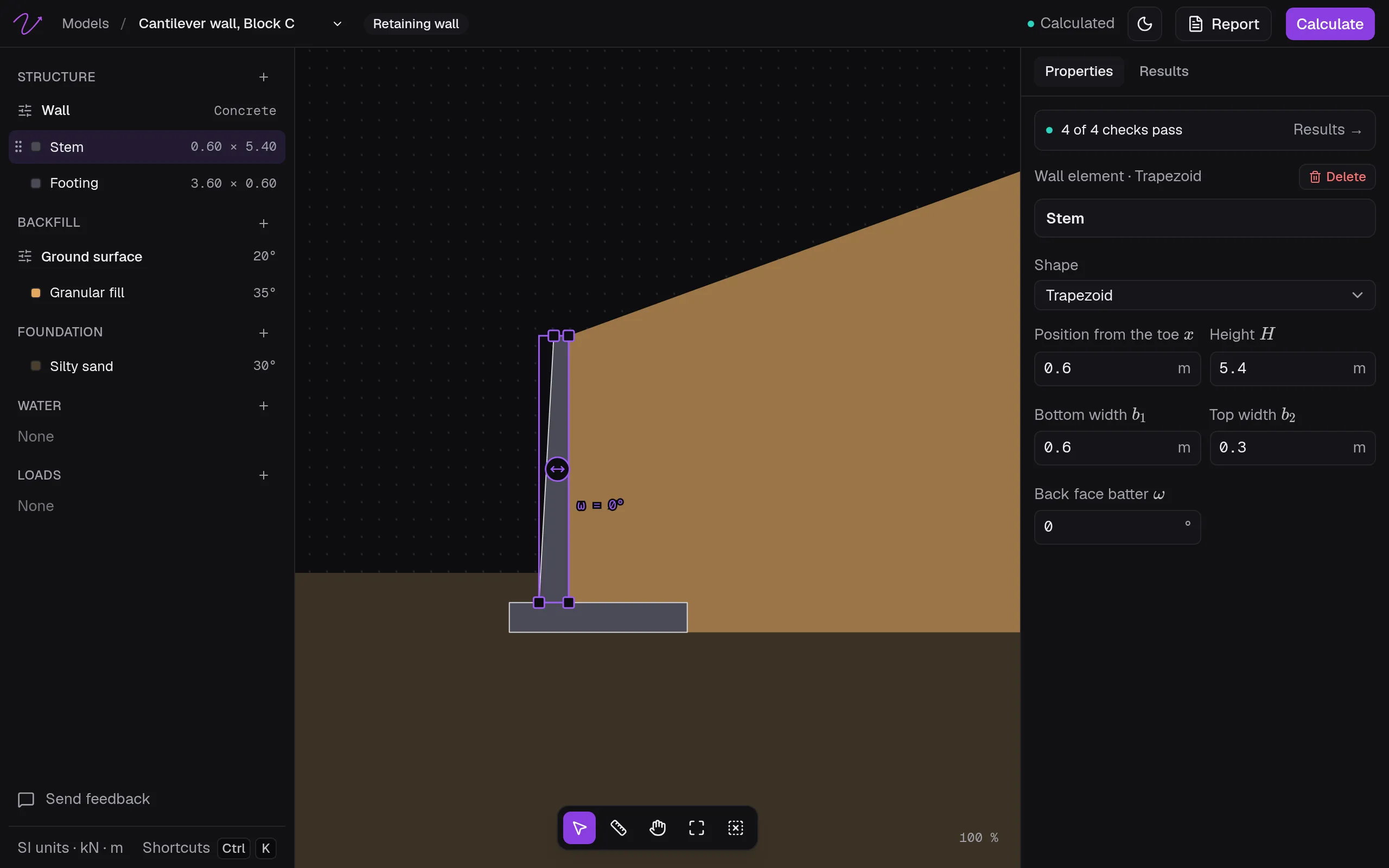1389x868 pixels.
Task: Add a water table entry
Action: [264, 406]
